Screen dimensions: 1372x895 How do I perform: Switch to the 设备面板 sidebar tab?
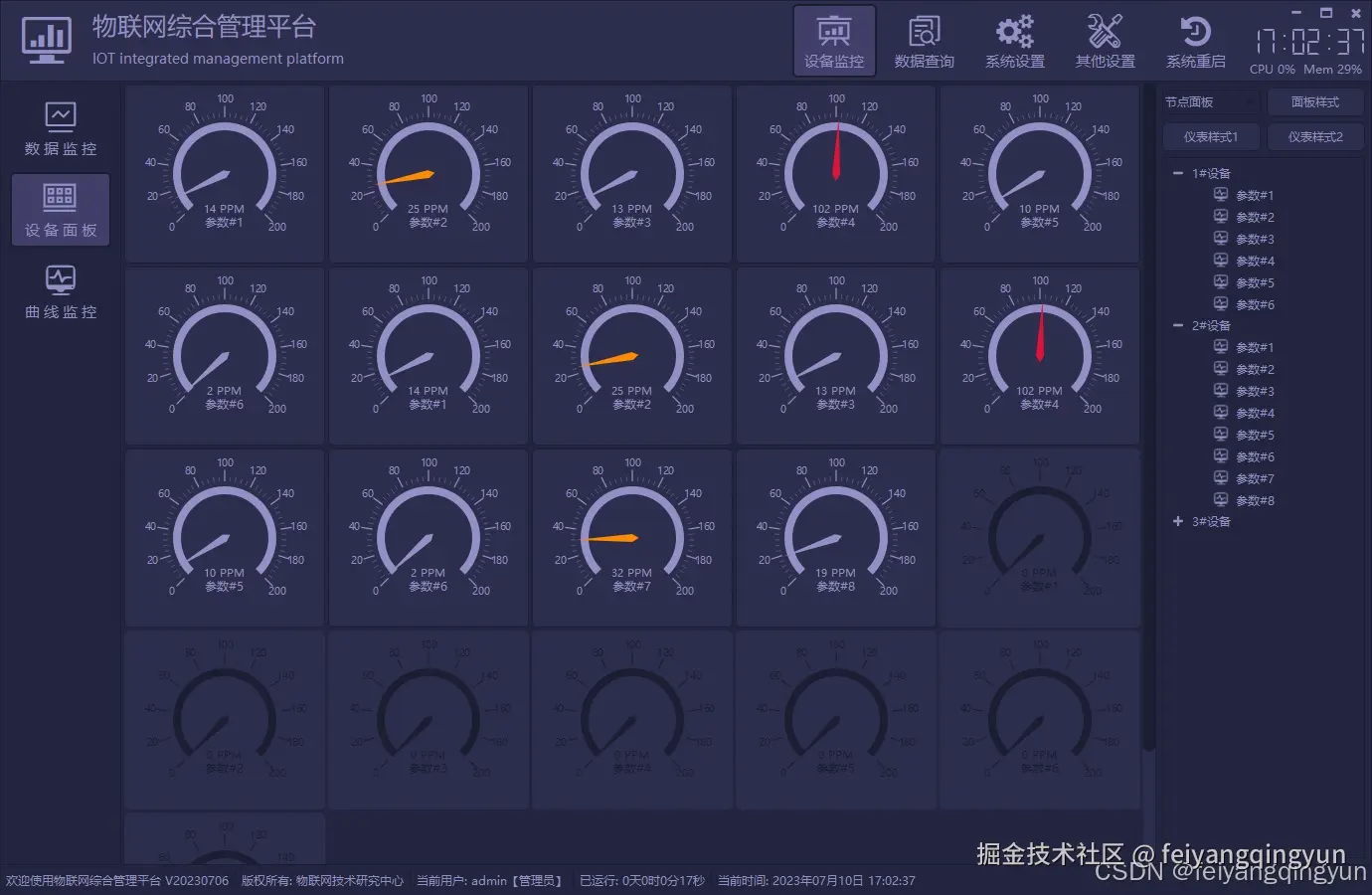pyautogui.click(x=61, y=210)
